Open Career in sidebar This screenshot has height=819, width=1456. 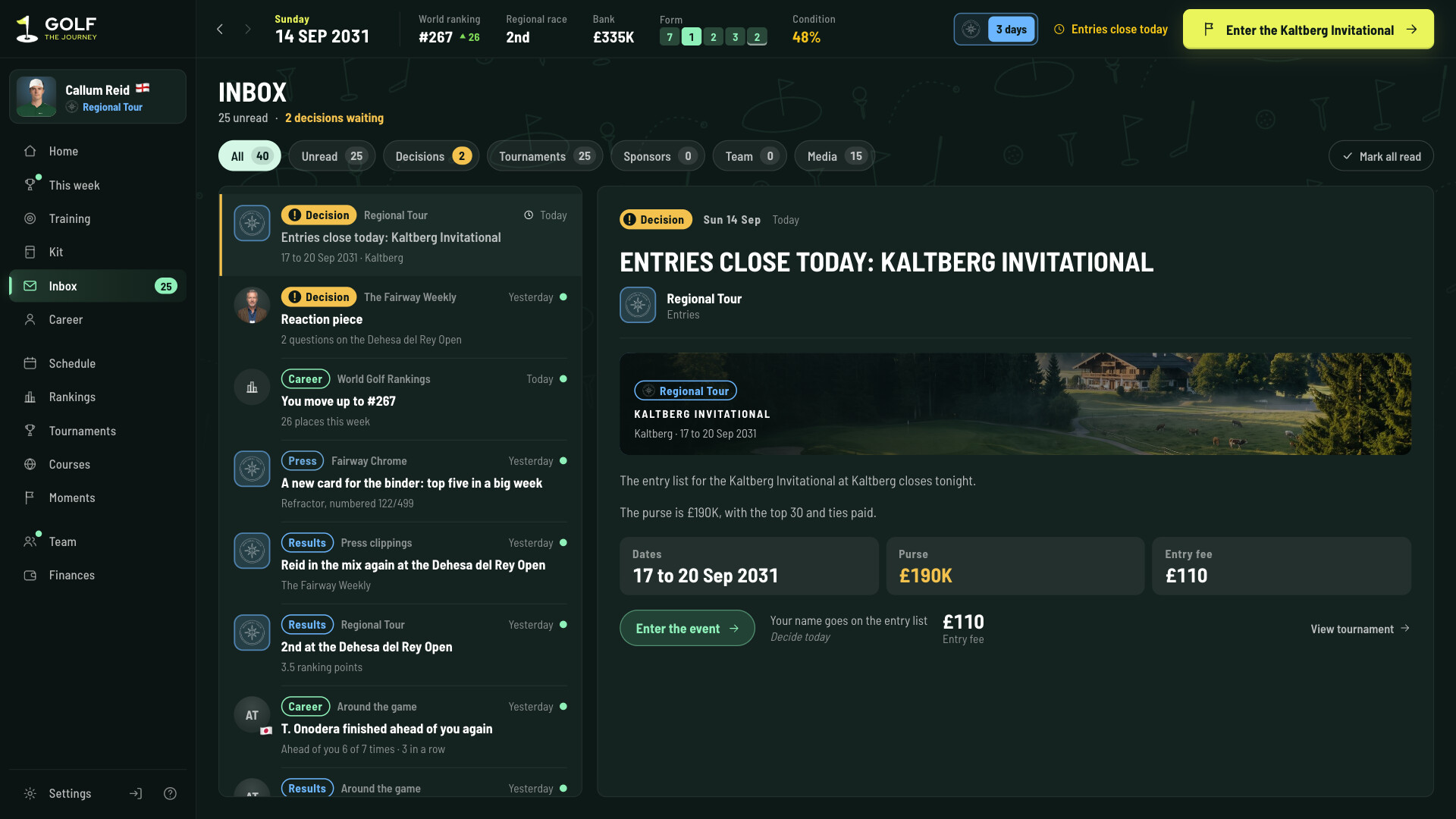point(98,319)
